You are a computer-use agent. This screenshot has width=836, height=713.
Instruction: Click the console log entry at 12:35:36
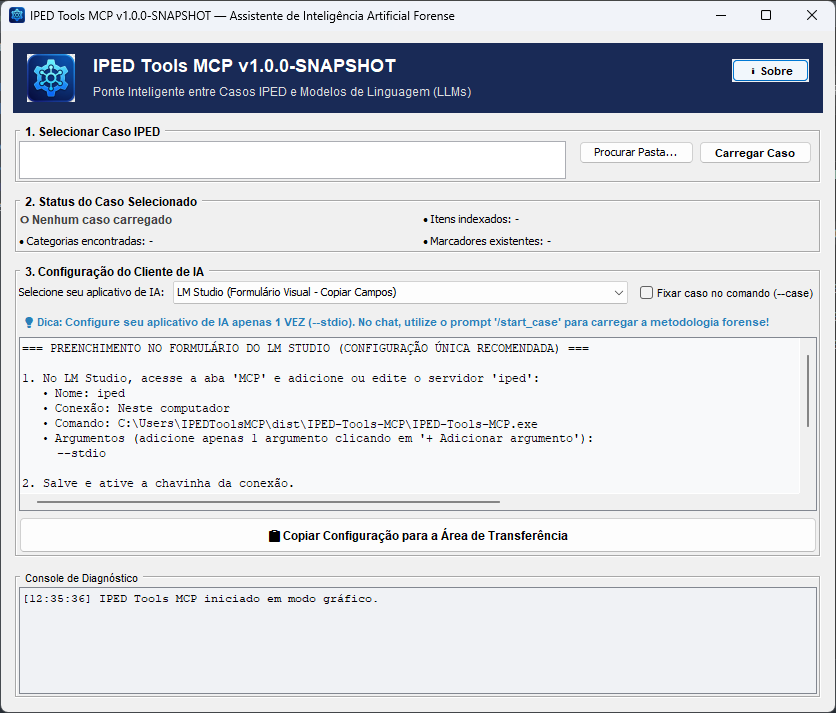200,599
